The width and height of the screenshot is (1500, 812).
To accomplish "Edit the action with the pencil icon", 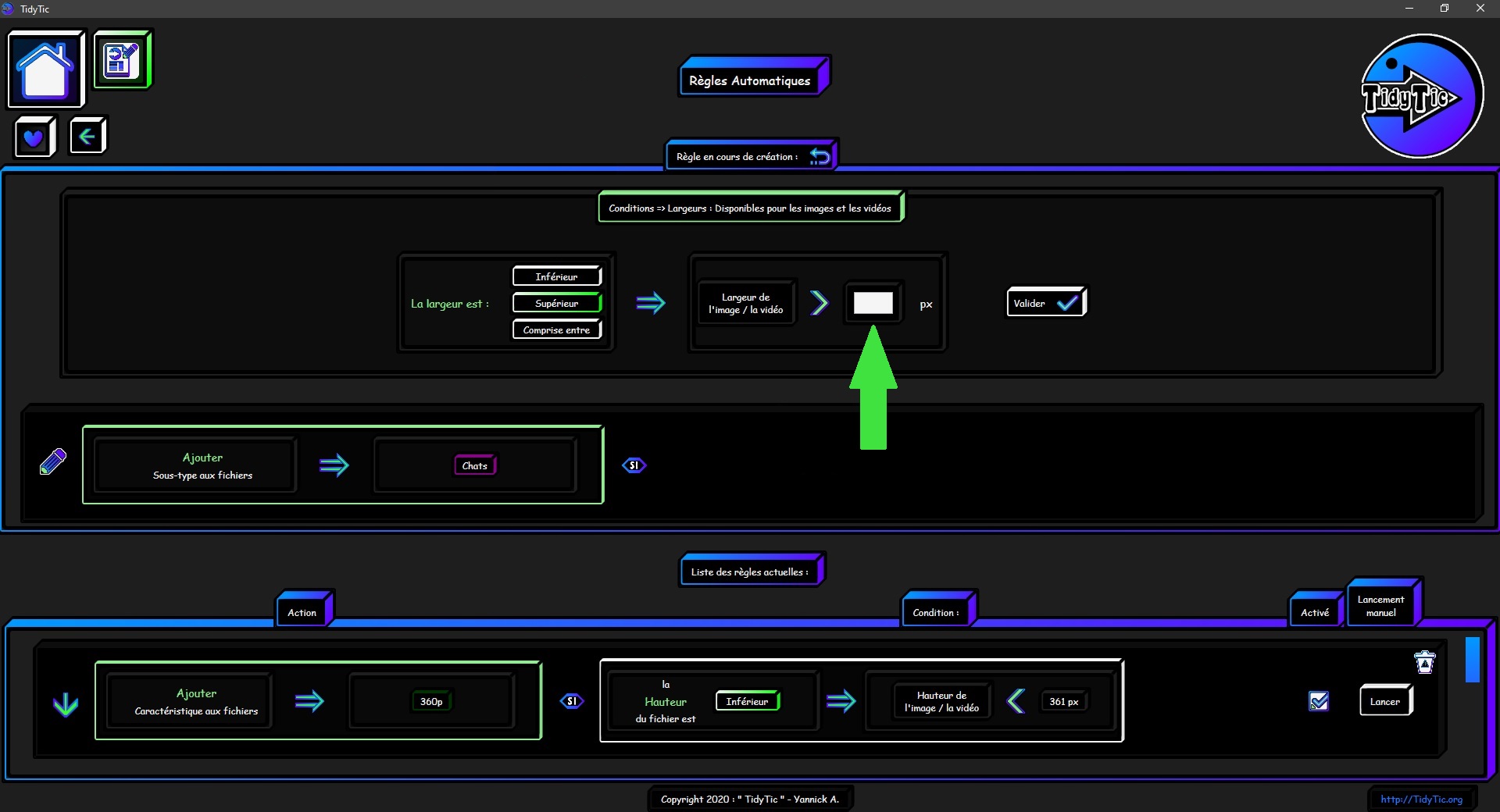I will tap(53, 461).
